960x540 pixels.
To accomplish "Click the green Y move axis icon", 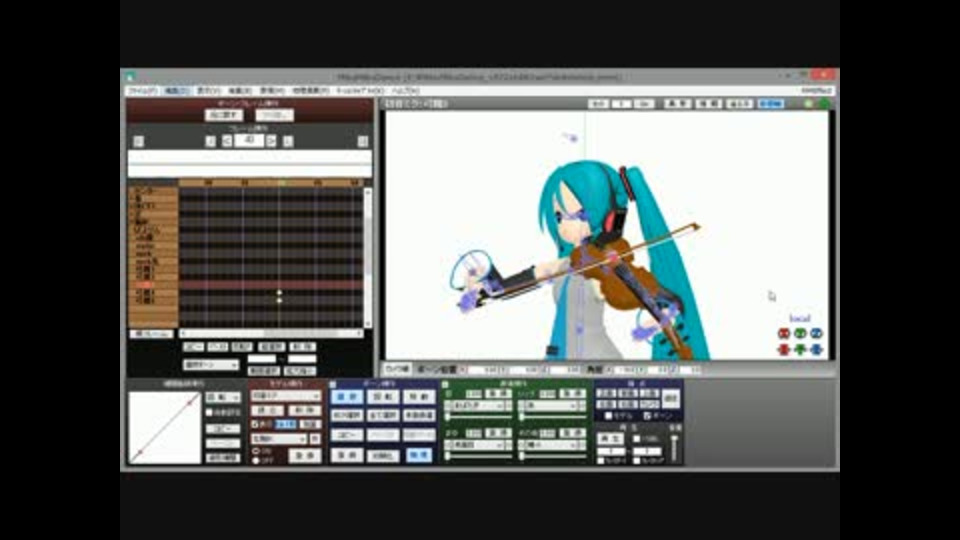I will (x=800, y=350).
